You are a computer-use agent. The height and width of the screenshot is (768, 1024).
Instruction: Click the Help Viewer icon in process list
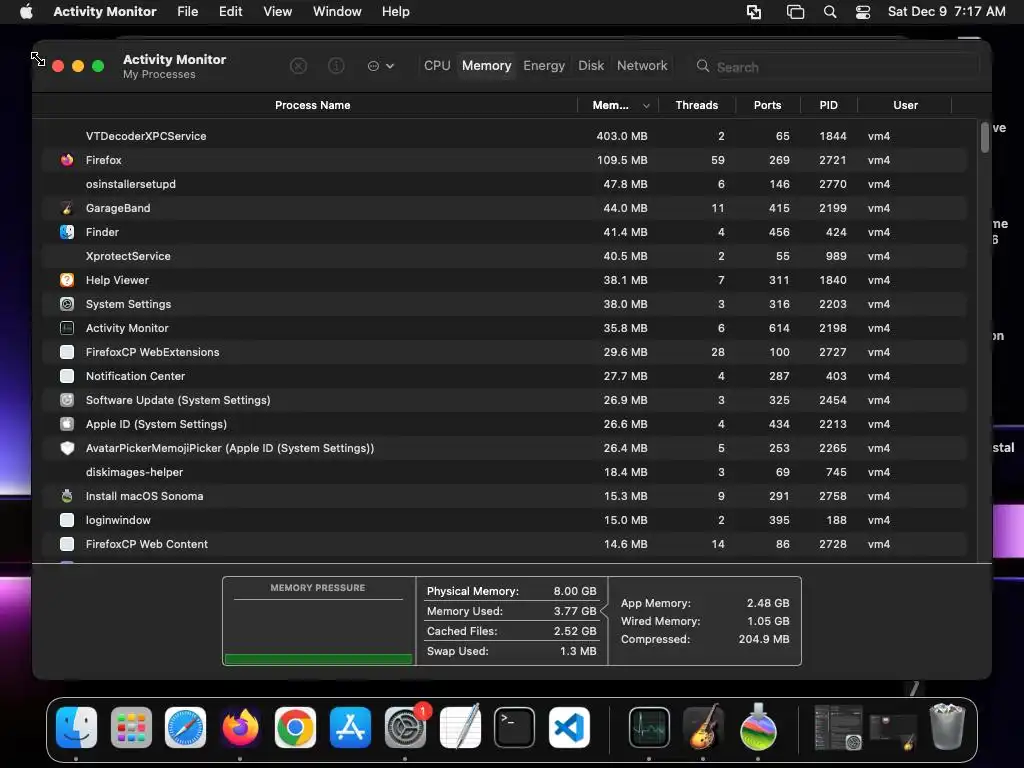pyautogui.click(x=67, y=280)
